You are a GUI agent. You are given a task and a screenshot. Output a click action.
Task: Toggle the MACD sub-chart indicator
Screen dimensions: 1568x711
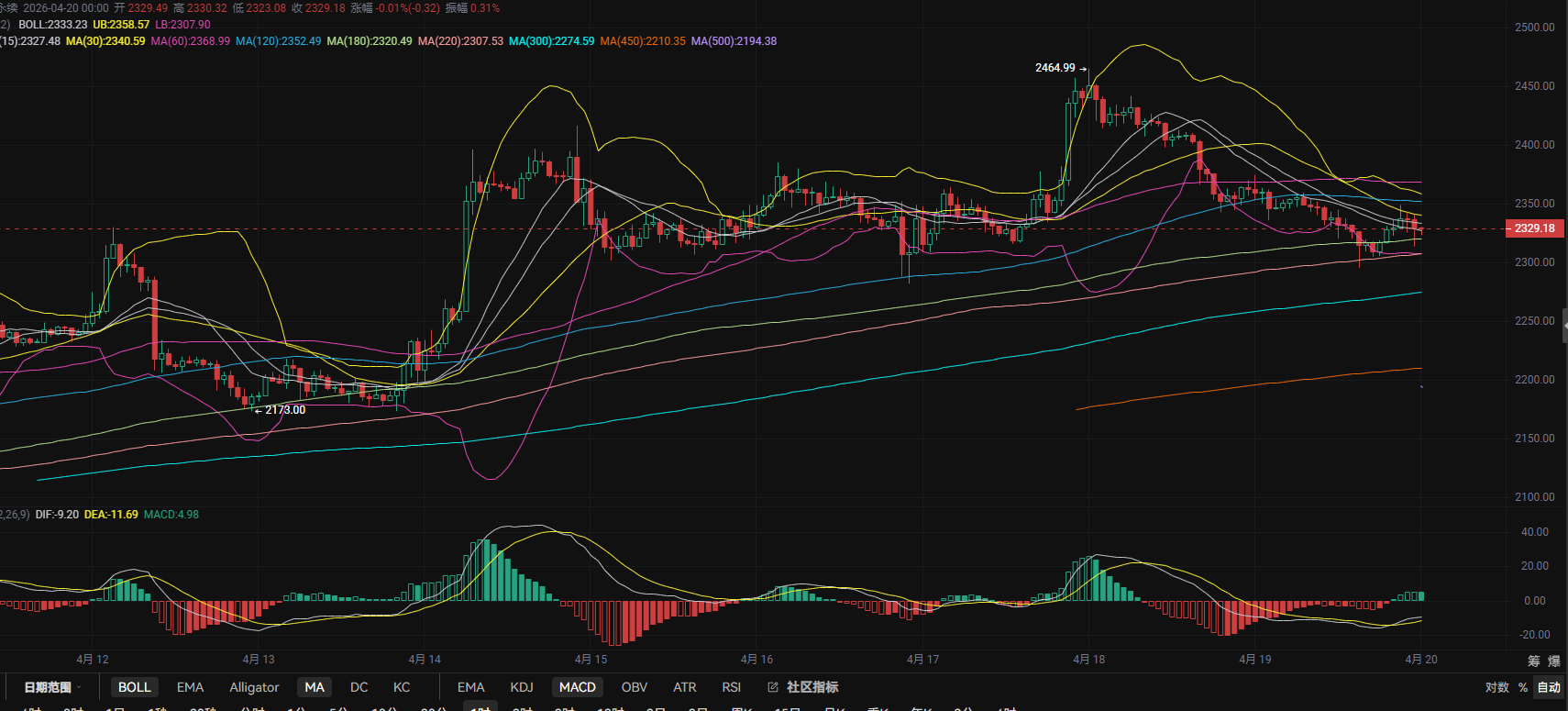point(577,687)
